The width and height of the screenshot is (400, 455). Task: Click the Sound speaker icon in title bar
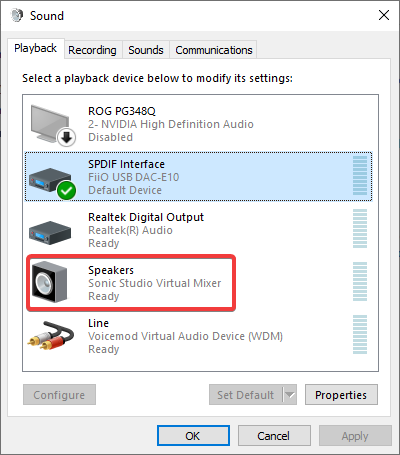(x=17, y=15)
